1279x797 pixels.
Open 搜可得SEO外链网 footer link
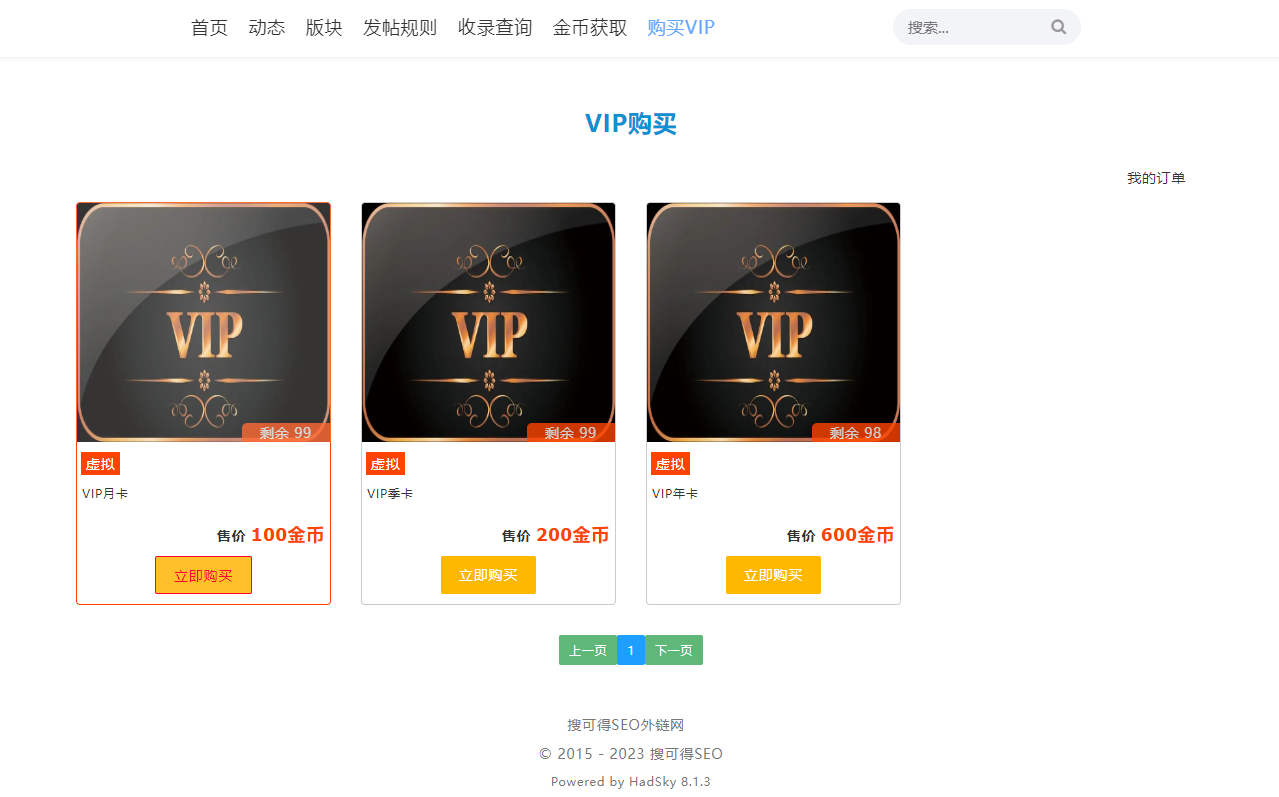coord(626,725)
